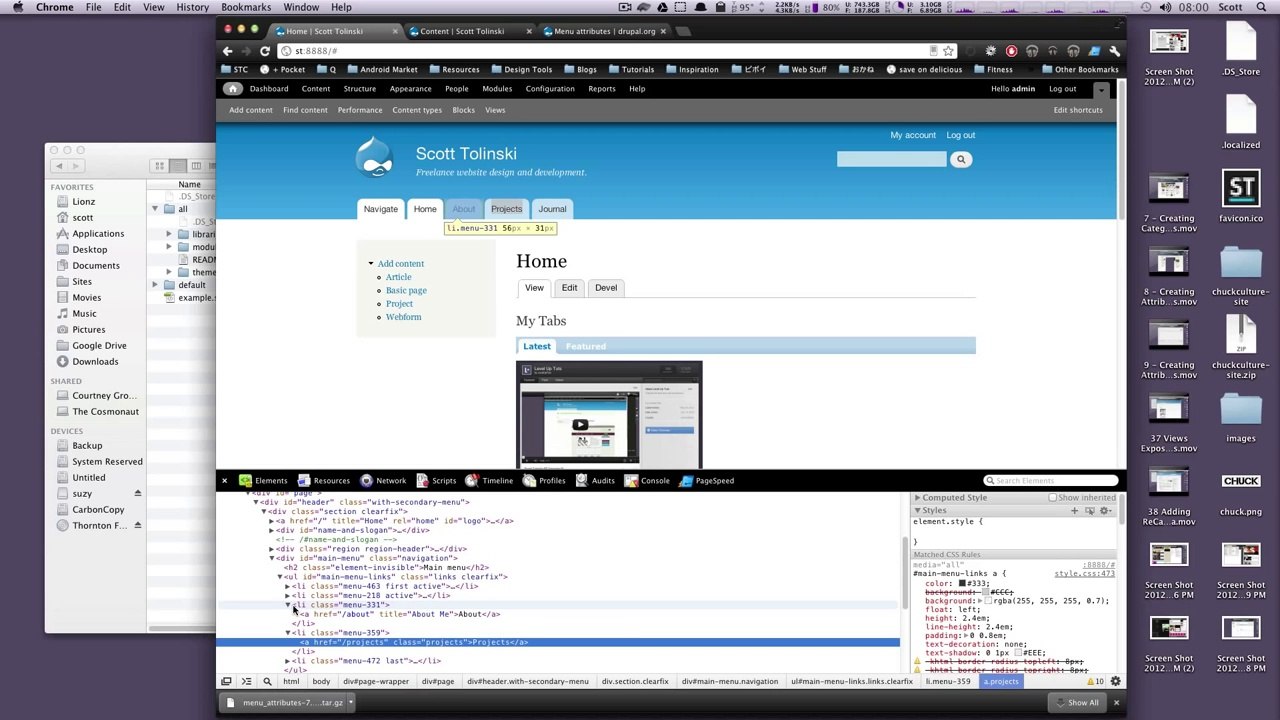Toggle the console drawer icon in DevTools
The height and width of the screenshot is (720, 1280).
point(246,682)
